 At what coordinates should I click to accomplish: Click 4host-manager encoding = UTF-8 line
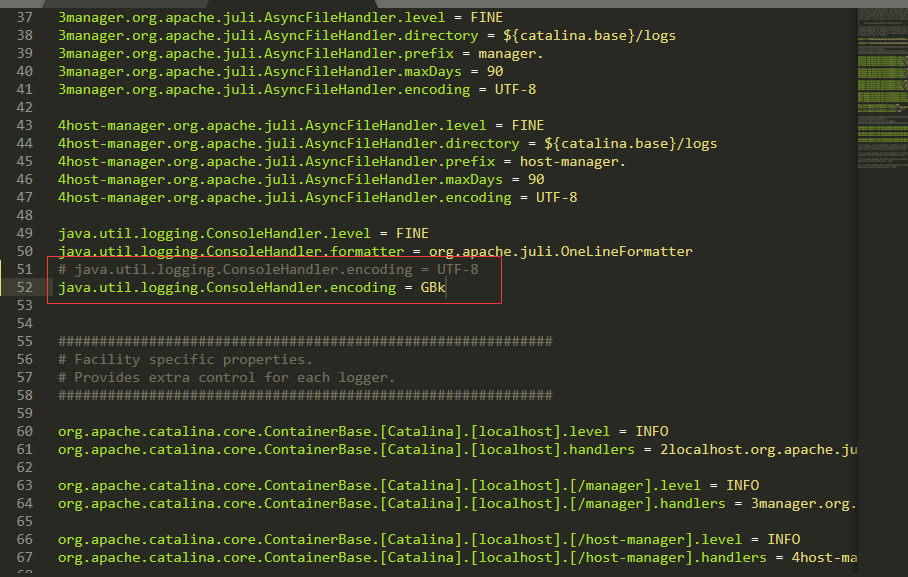tap(317, 197)
